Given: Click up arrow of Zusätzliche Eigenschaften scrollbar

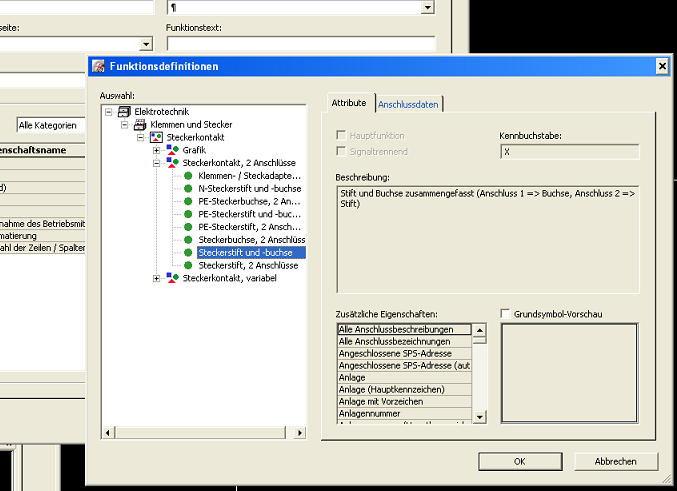Looking at the screenshot, I should click(x=480, y=330).
